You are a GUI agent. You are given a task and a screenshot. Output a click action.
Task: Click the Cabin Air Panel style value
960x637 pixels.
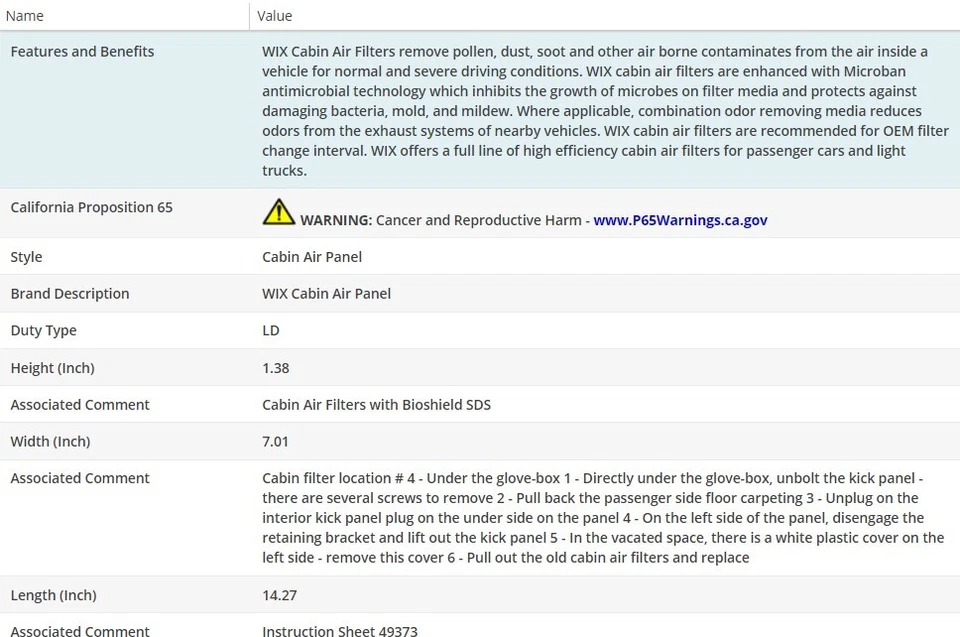pyautogui.click(x=312, y=257)
